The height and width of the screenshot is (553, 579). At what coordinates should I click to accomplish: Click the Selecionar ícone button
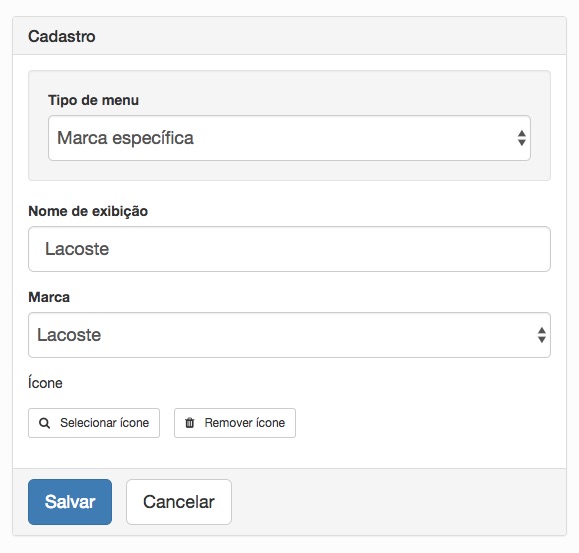click(94, 423)
